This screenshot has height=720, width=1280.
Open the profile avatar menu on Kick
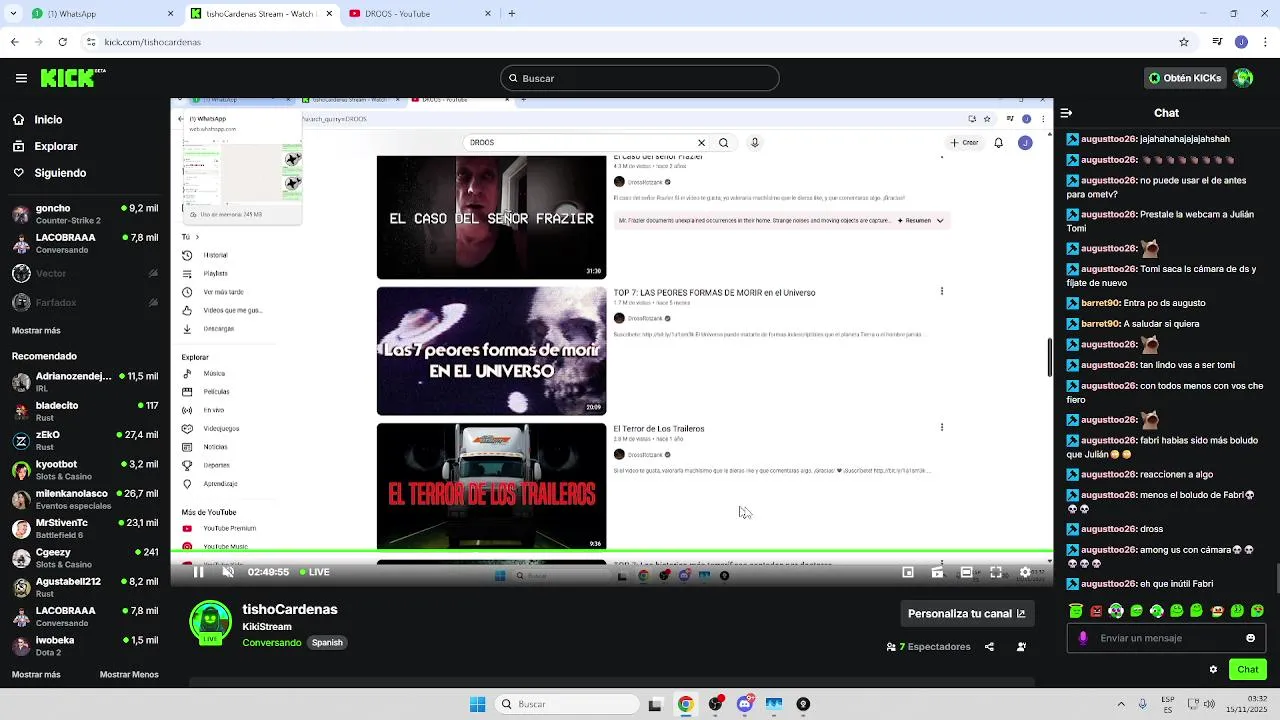[x=1243, y=78]
